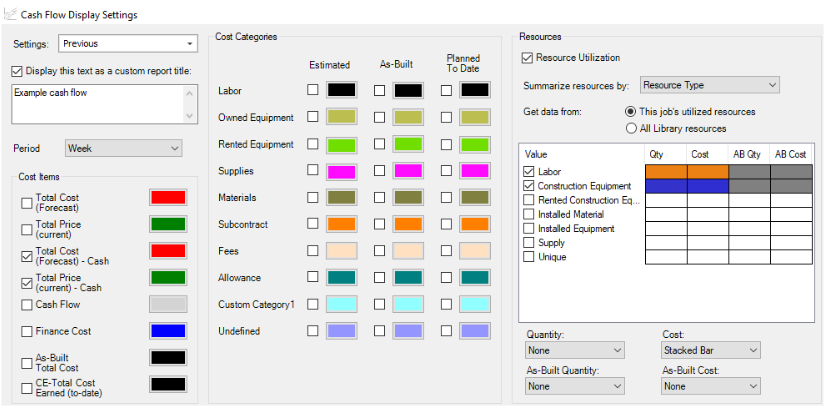The width and height of the screenshot is (829, 409).
Task: Open the Period dropdown set to Week
Action: pos(123,148)
